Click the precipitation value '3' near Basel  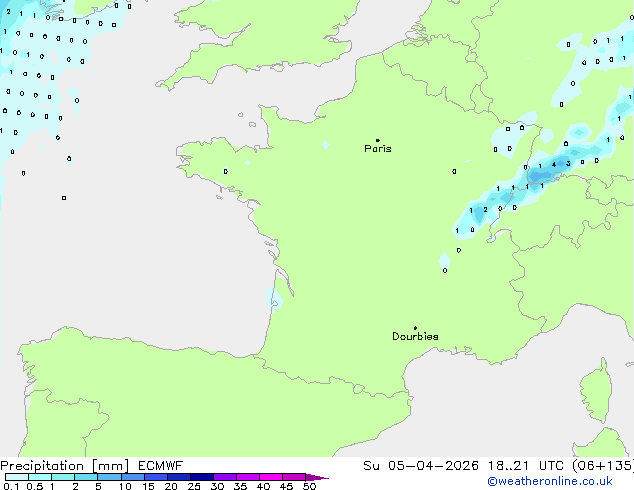click(568, 164)
